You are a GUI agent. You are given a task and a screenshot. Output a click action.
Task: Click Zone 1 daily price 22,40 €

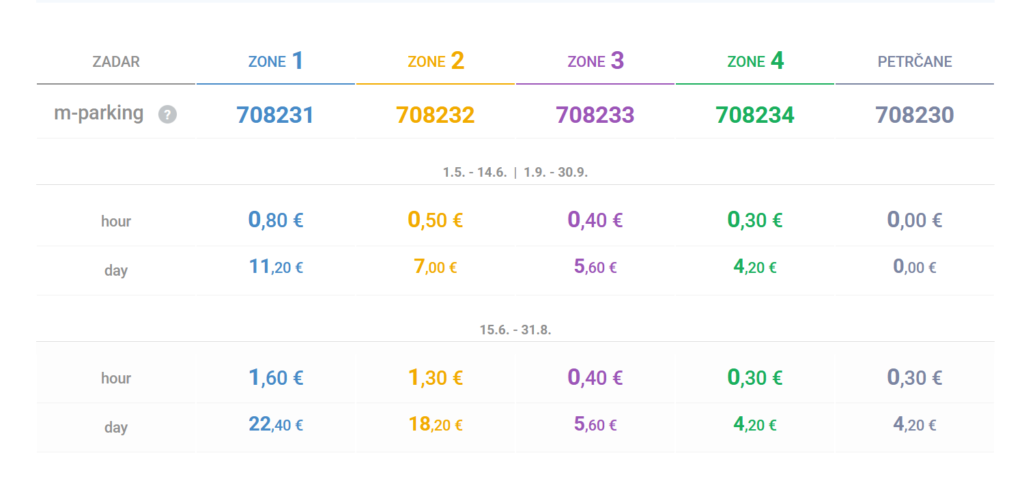[275, 425]
